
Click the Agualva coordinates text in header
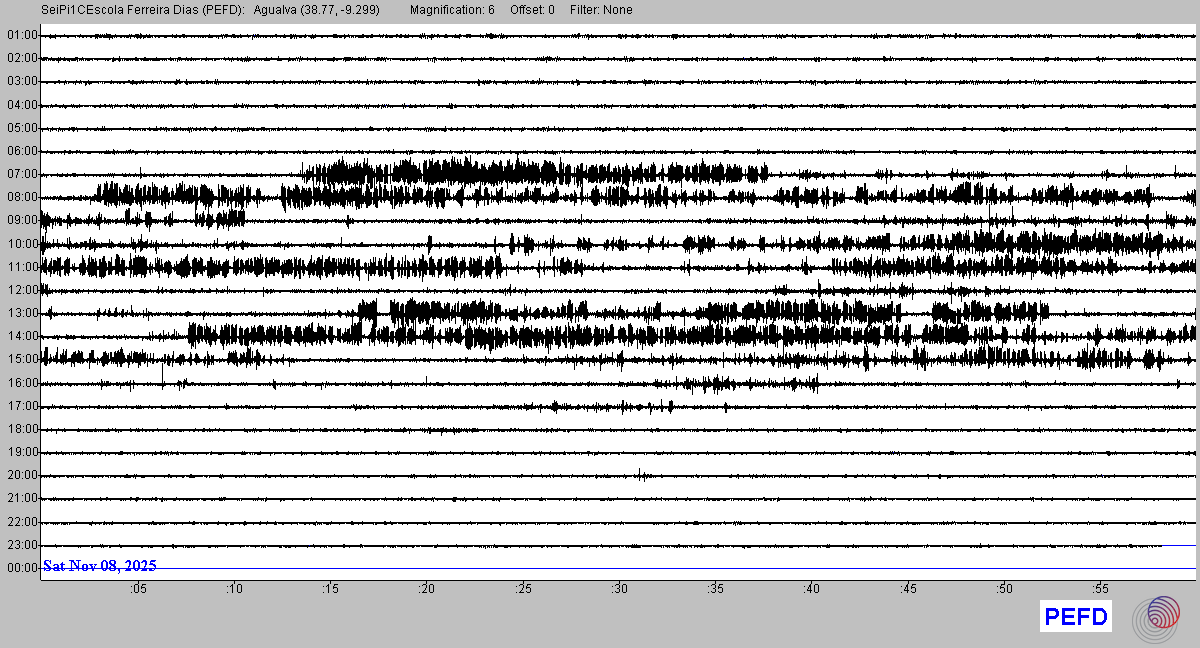coord(316,10)
